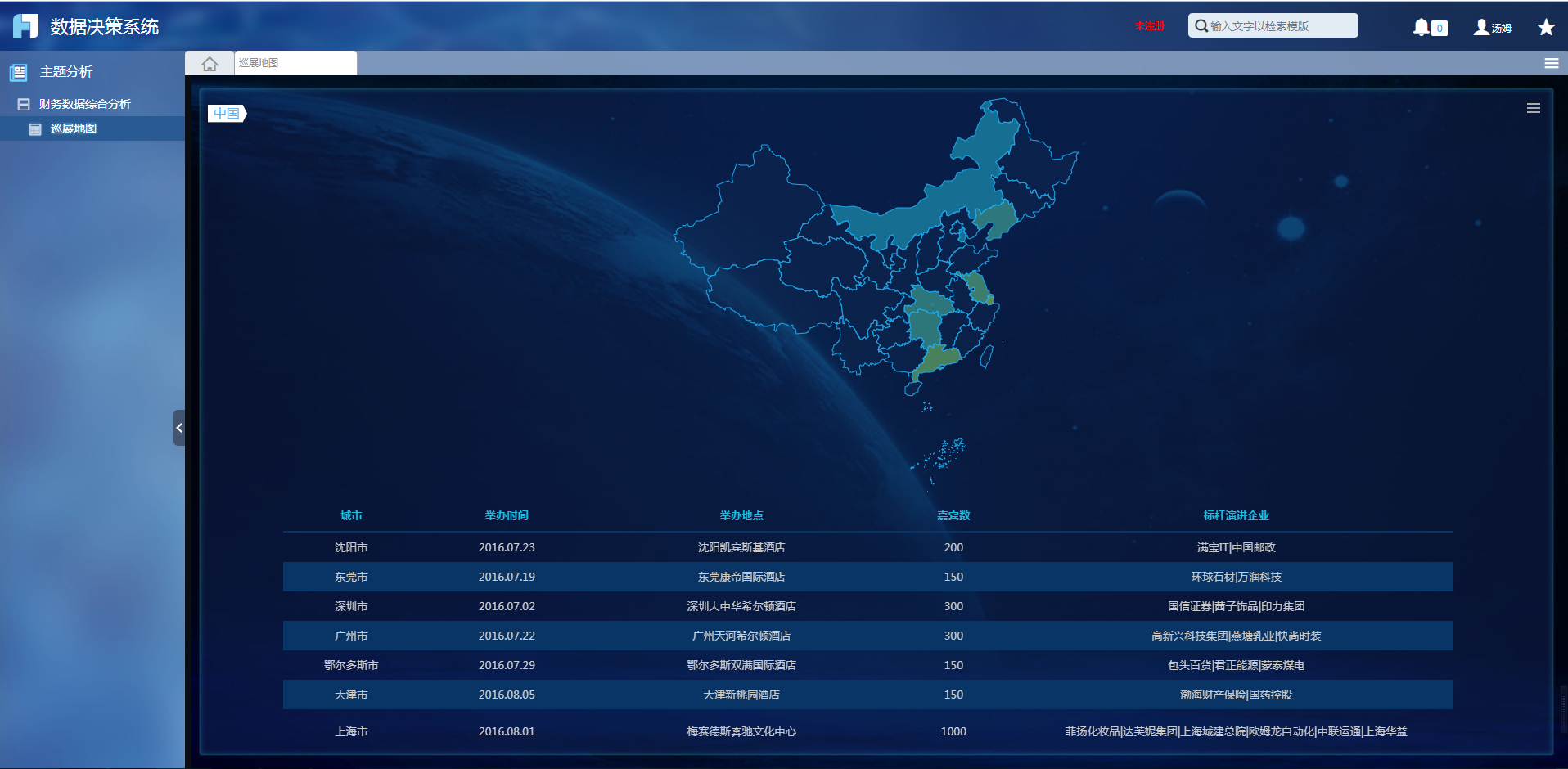Click the 环球石材|万润科技 cell
Image resolution: width=1568 pixels, height=769 pixels.
coord(1236,577)
